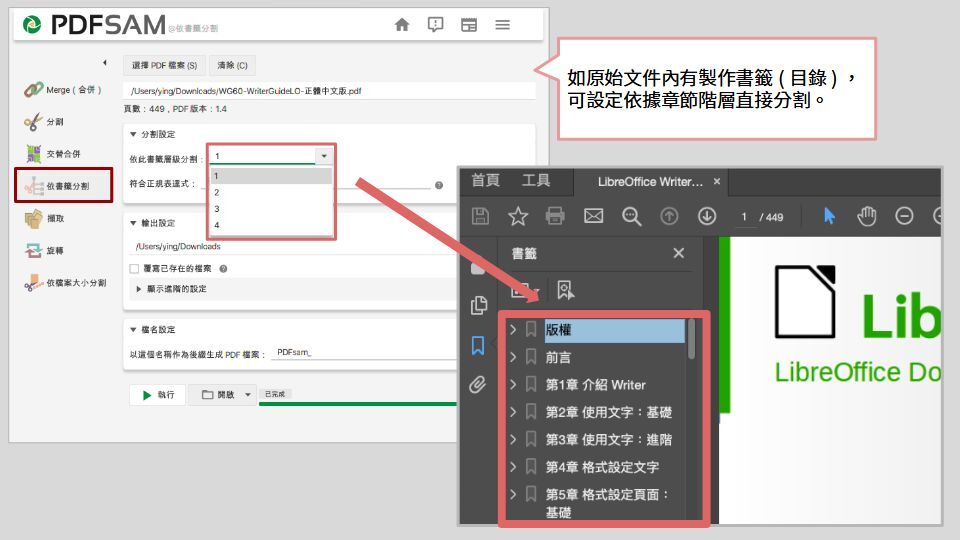The height and width of the screenshot is (540, 960).
Task: Open the PDFsam workspace layout icon
Action: click(x=469, y=25)
